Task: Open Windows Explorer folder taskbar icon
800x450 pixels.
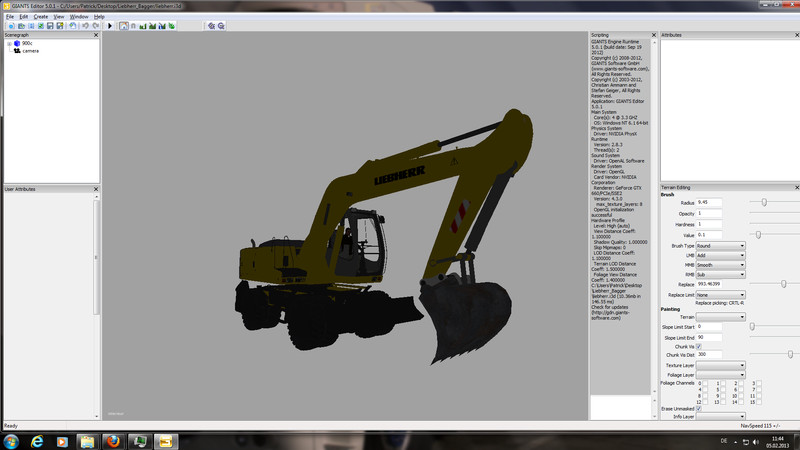Action: click(87, 441)
